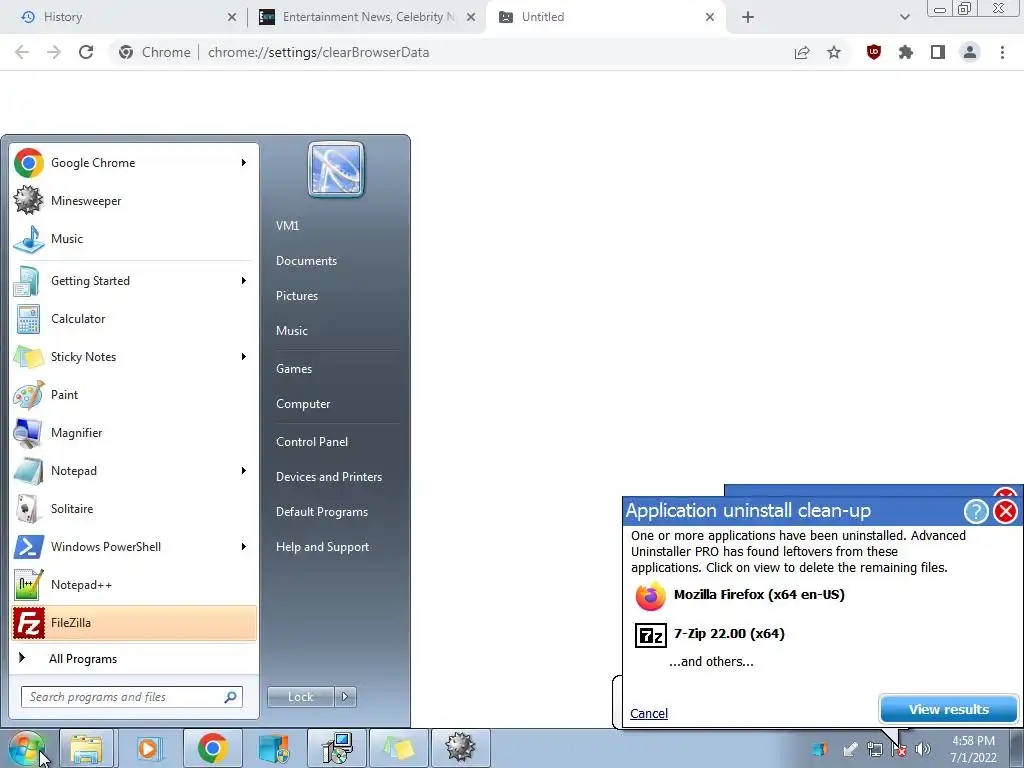Open Notepad++ from the Start menu
The height and width of the screenshot is (768, 1024).
coord(134,584)
